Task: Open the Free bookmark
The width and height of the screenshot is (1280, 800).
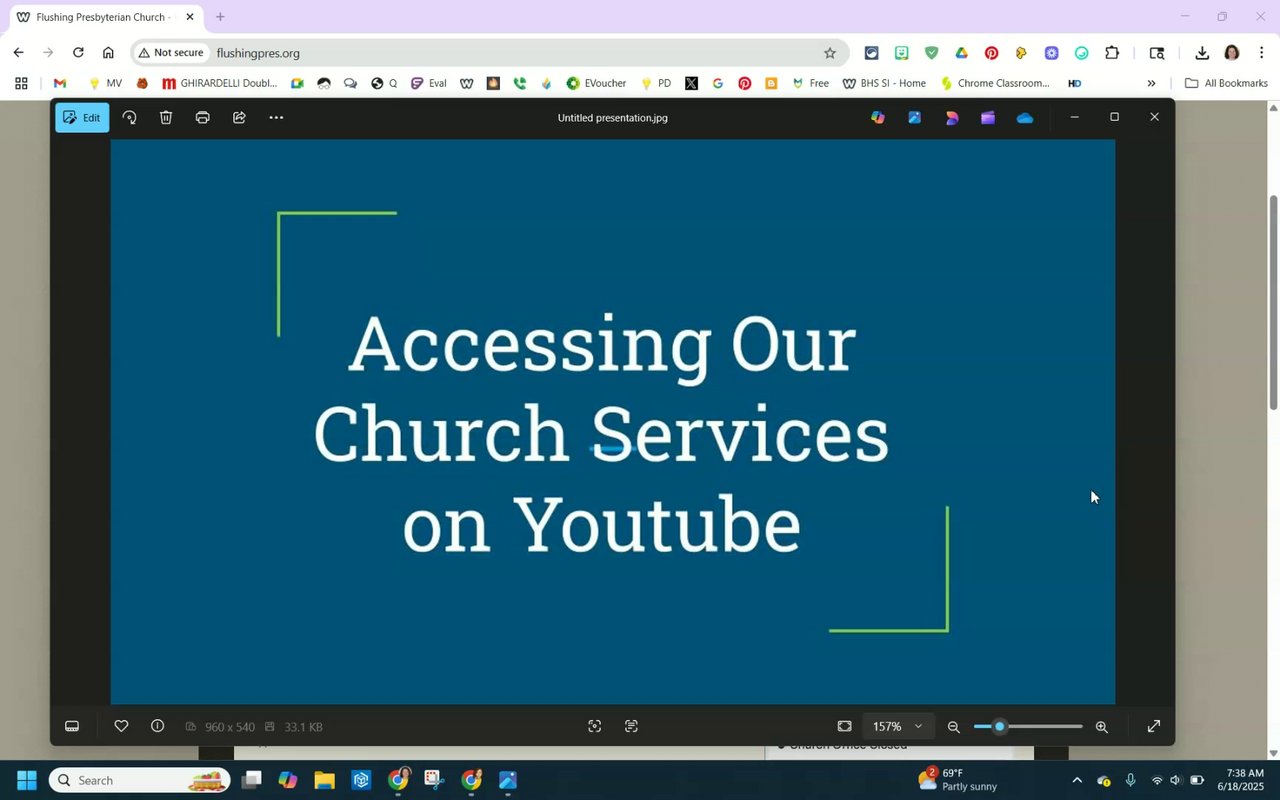Action: [810, 83]
